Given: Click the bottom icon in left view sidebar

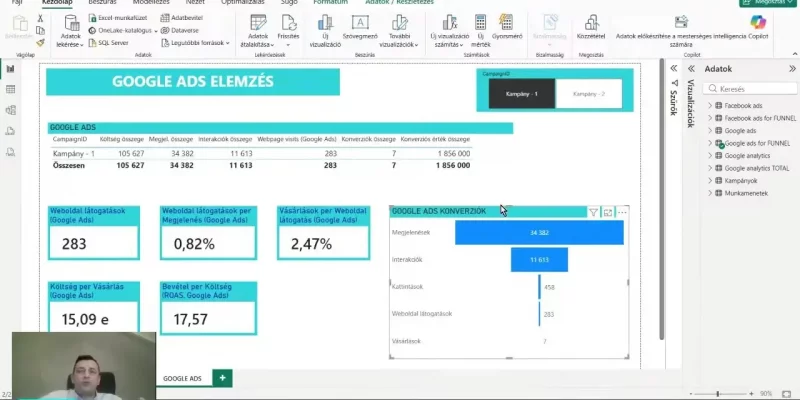Looking at the screenshot, I should coord(11,152).
